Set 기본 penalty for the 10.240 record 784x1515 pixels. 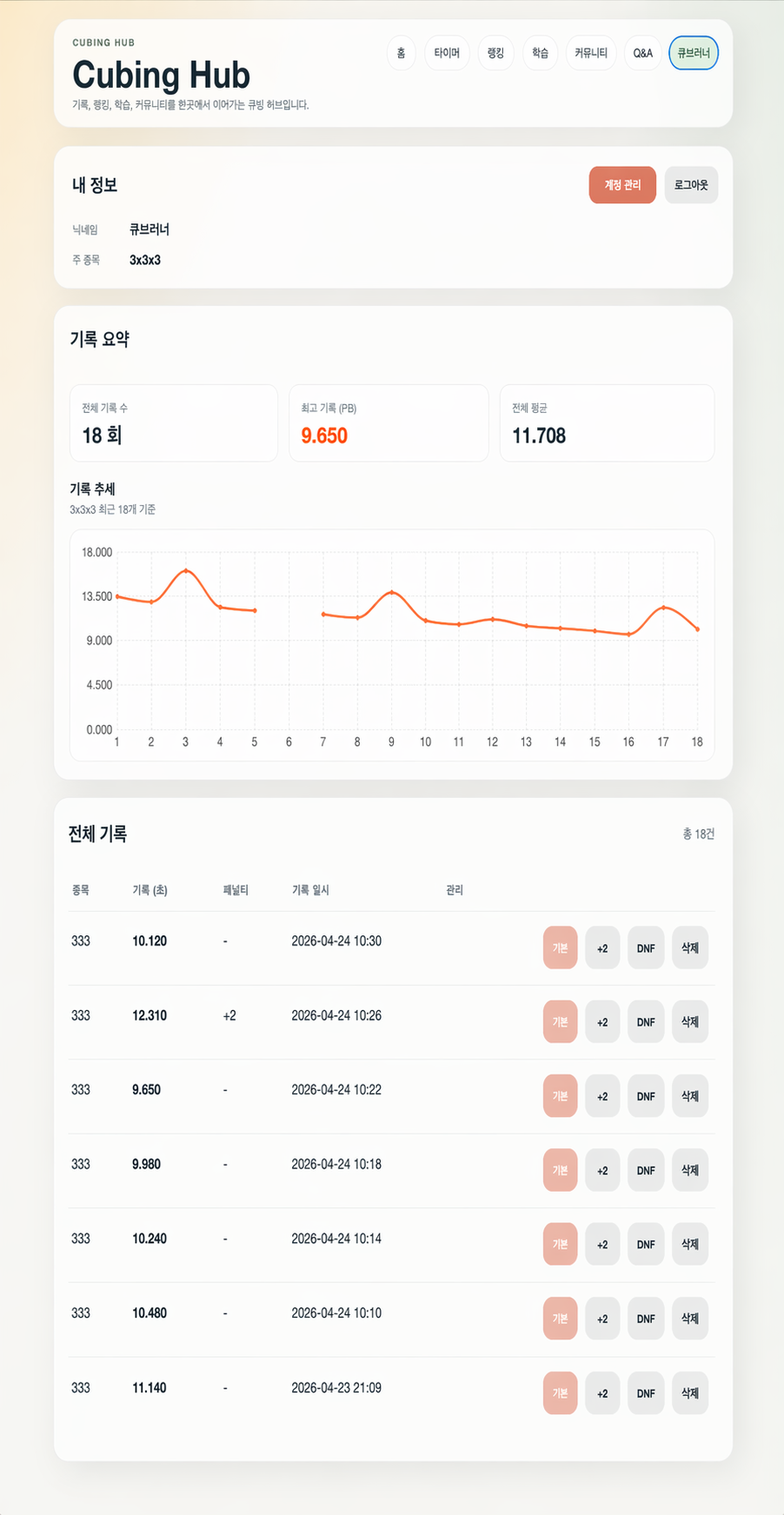click(560, 1245)
